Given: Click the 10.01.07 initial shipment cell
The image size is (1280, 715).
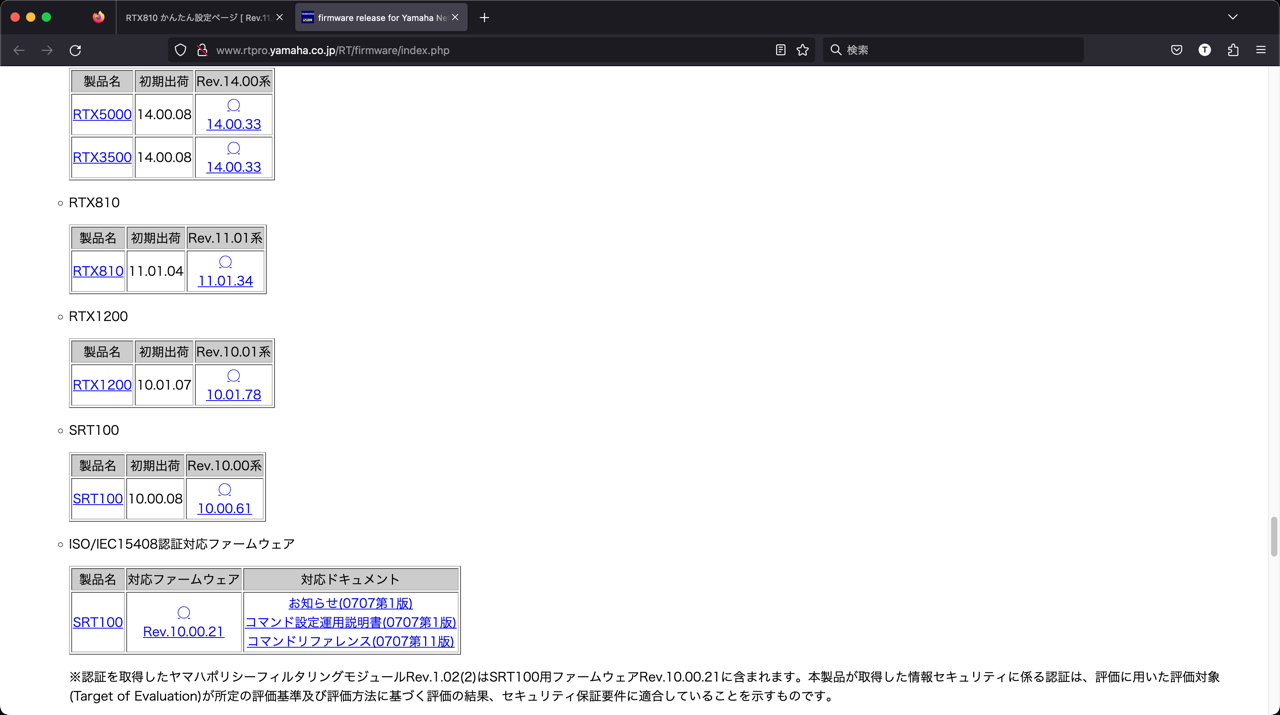Looking at the screenshot, I should 164,385.
